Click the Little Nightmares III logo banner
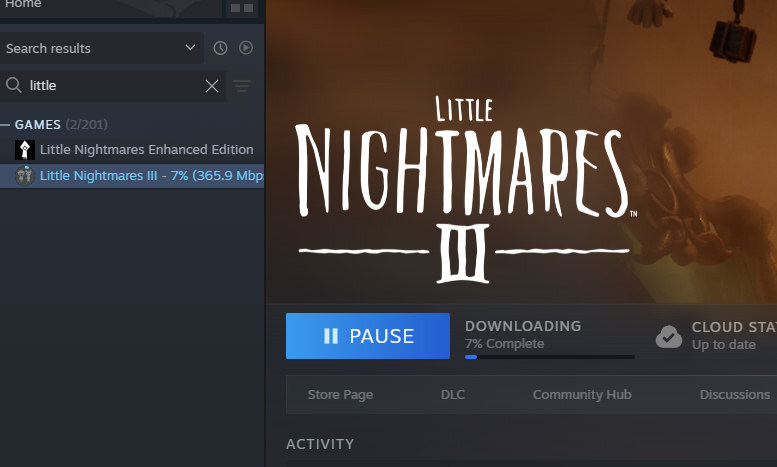The width and height of the screenshot is (777, 467). click(x=464, y=189)
